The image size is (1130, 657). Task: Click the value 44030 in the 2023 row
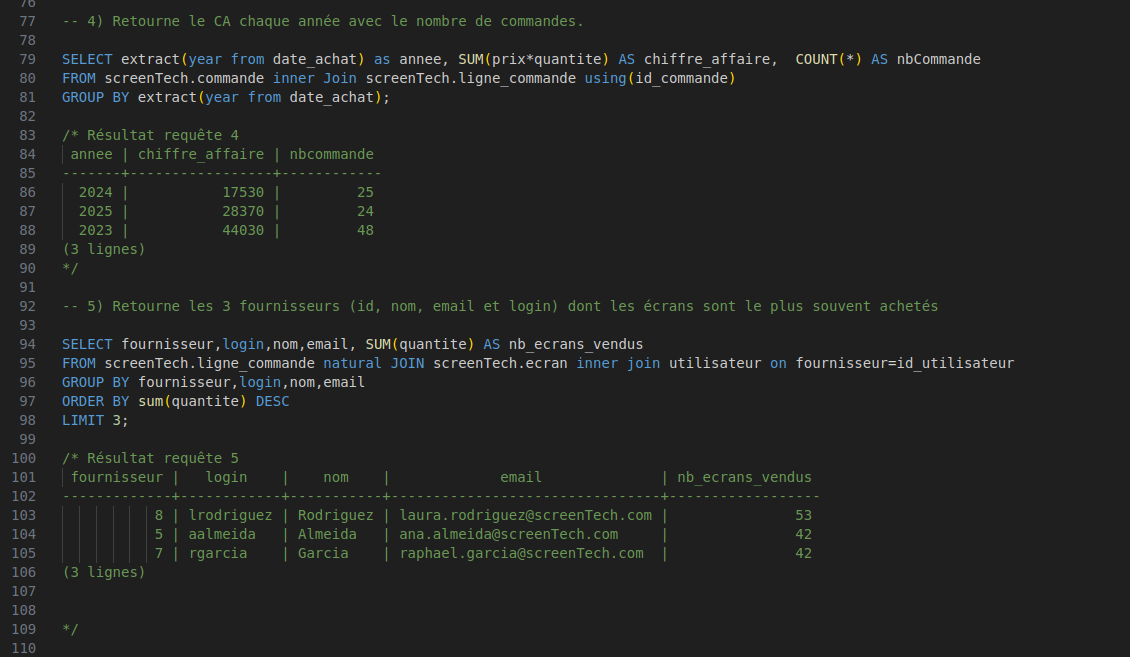click(242, 230)
